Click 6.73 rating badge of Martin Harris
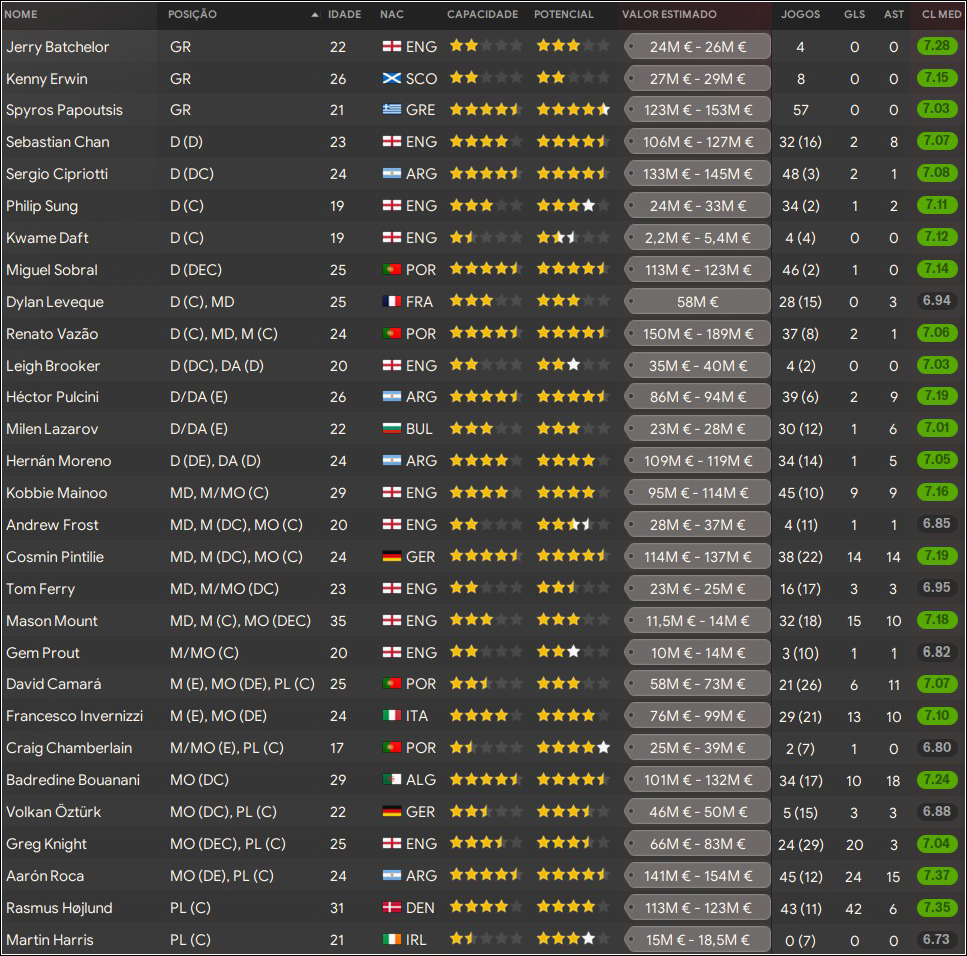 936,939
